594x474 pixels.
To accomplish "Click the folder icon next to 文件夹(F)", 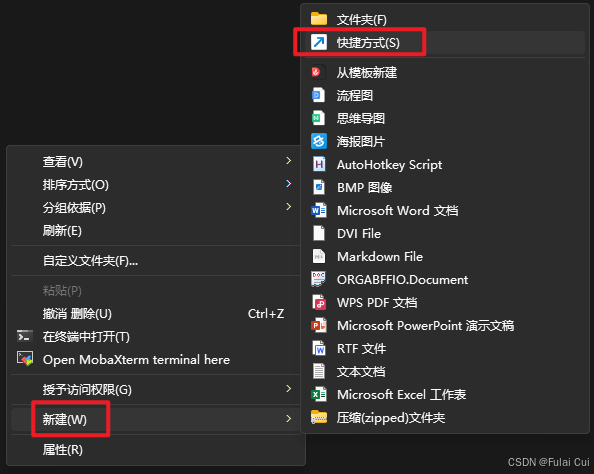I will pos(319,19).
